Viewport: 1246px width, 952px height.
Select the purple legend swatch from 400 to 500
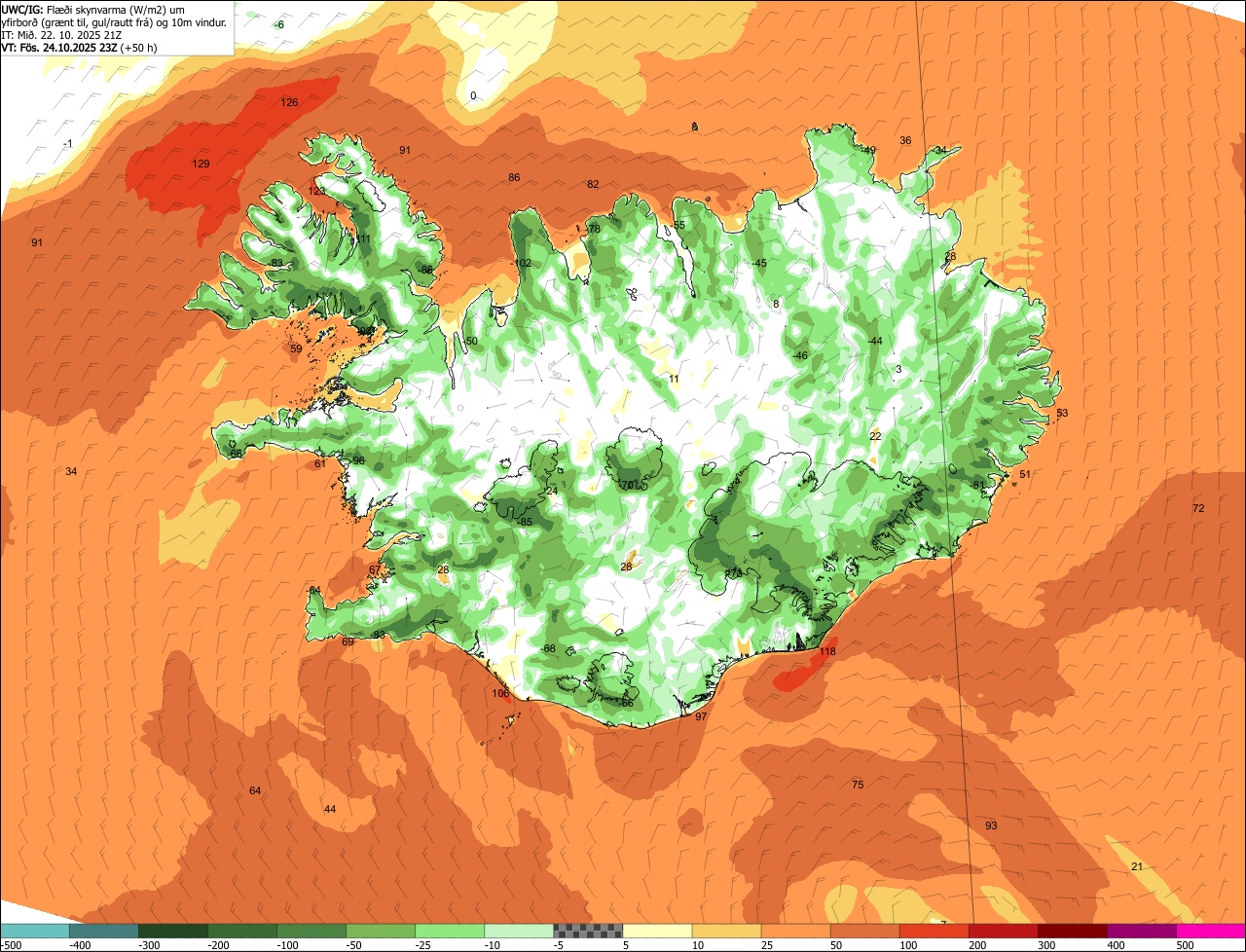tap(1141, 931)
